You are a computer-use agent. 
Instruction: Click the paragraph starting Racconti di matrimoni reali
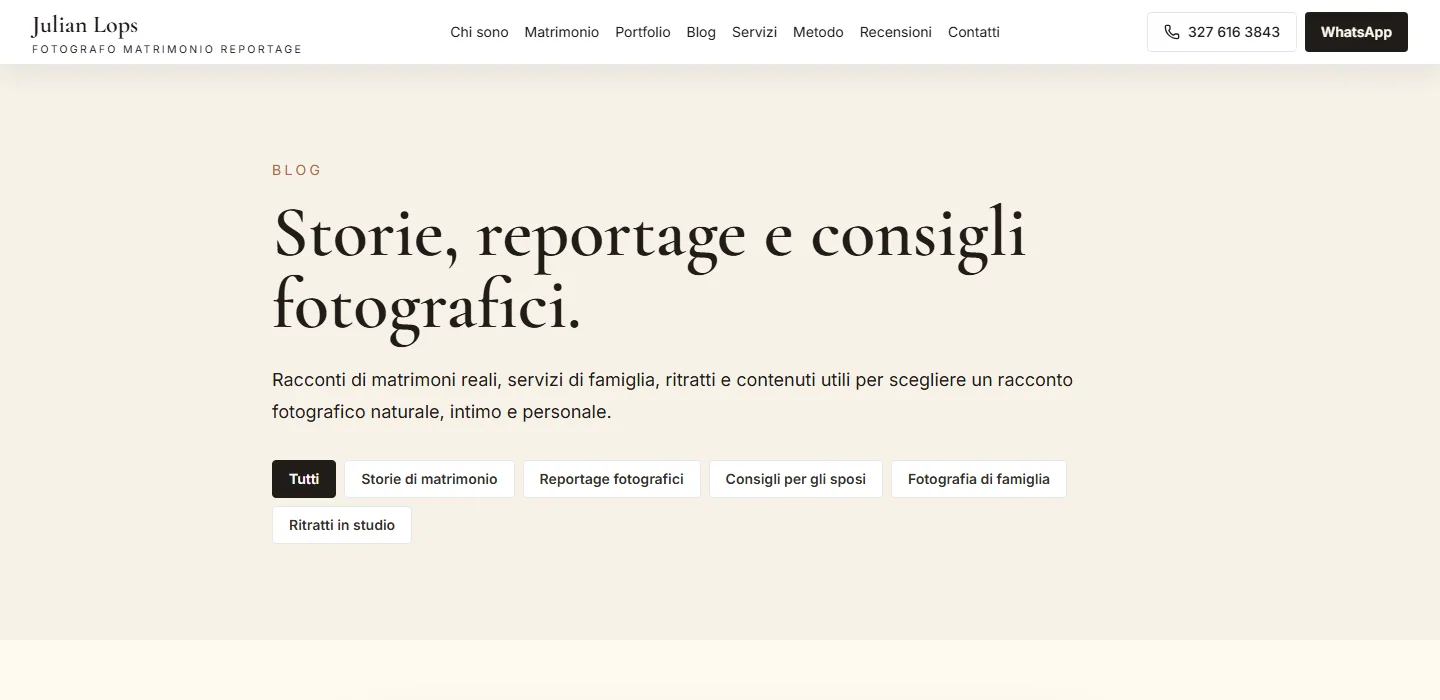point(672,396)
